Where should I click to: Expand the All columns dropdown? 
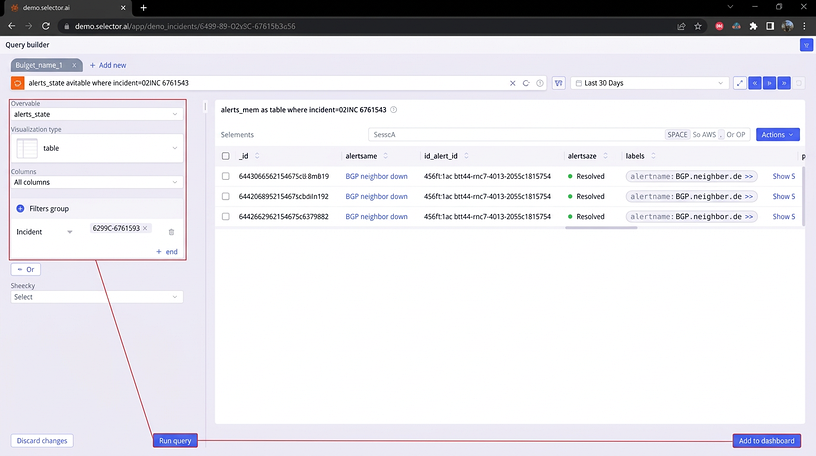pyautogui.click(x=97, y=182)
